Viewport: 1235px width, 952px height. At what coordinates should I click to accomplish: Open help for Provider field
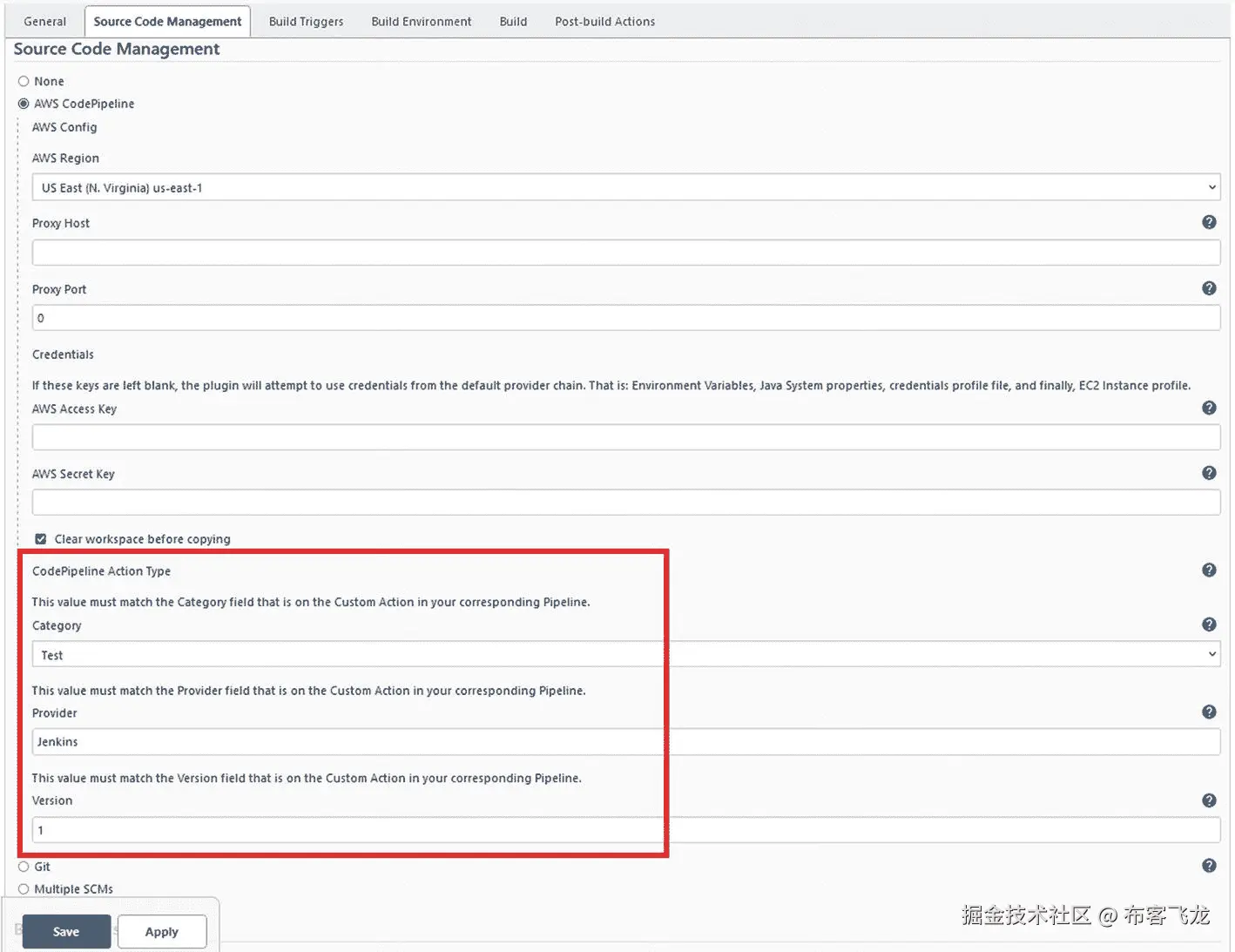pyautogui.click(x=1209, y=712)
